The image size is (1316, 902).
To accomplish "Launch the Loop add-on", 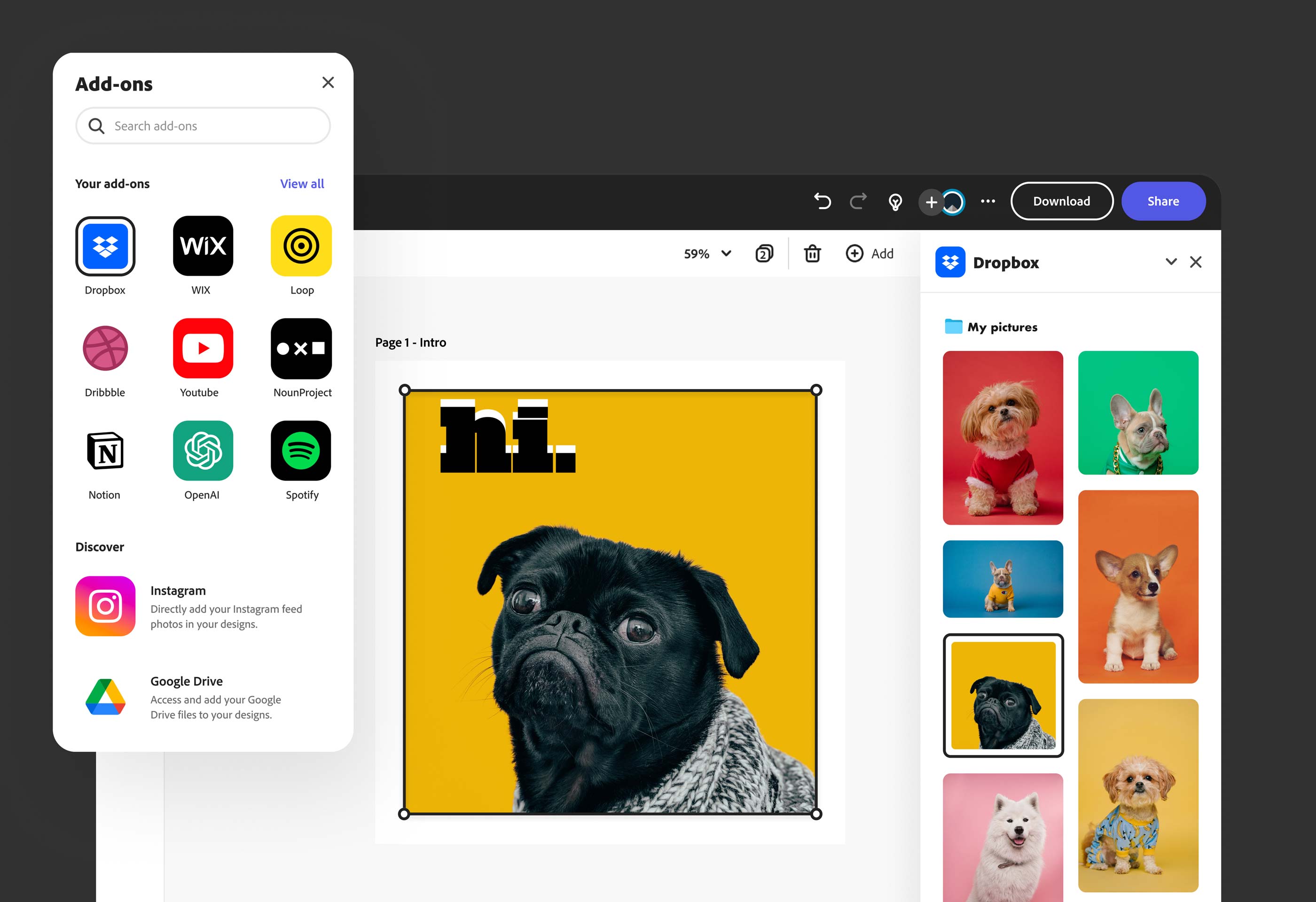I will coord(301,246).
